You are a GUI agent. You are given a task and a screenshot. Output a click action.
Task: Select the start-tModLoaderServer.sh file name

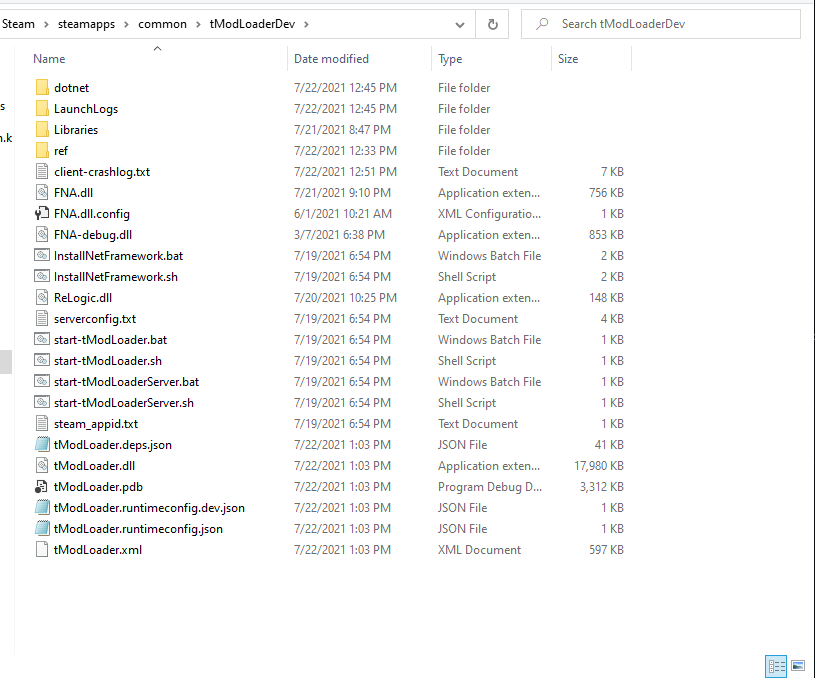(x=124, y=402)
